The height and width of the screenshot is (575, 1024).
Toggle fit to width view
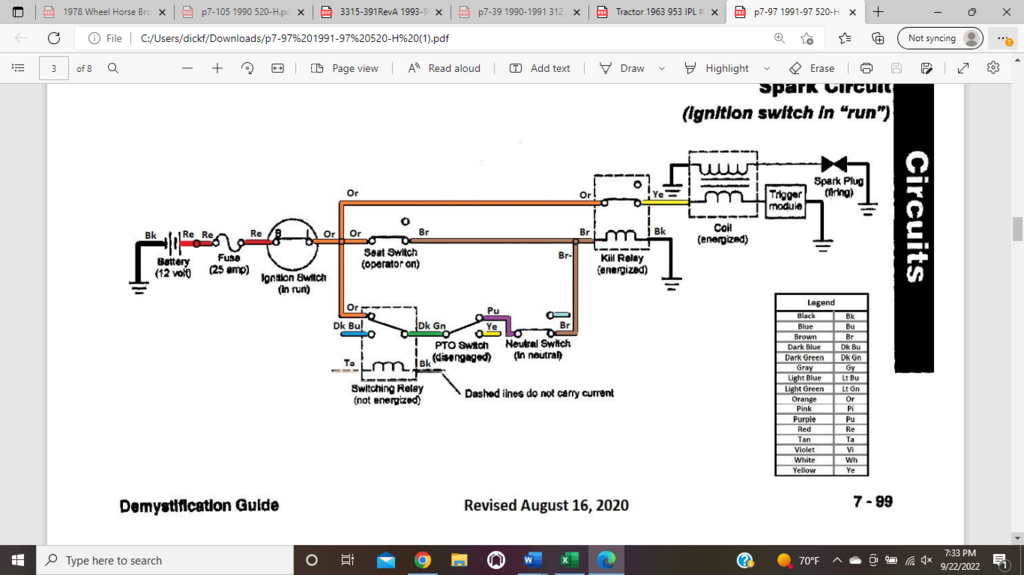pos(278,68)
